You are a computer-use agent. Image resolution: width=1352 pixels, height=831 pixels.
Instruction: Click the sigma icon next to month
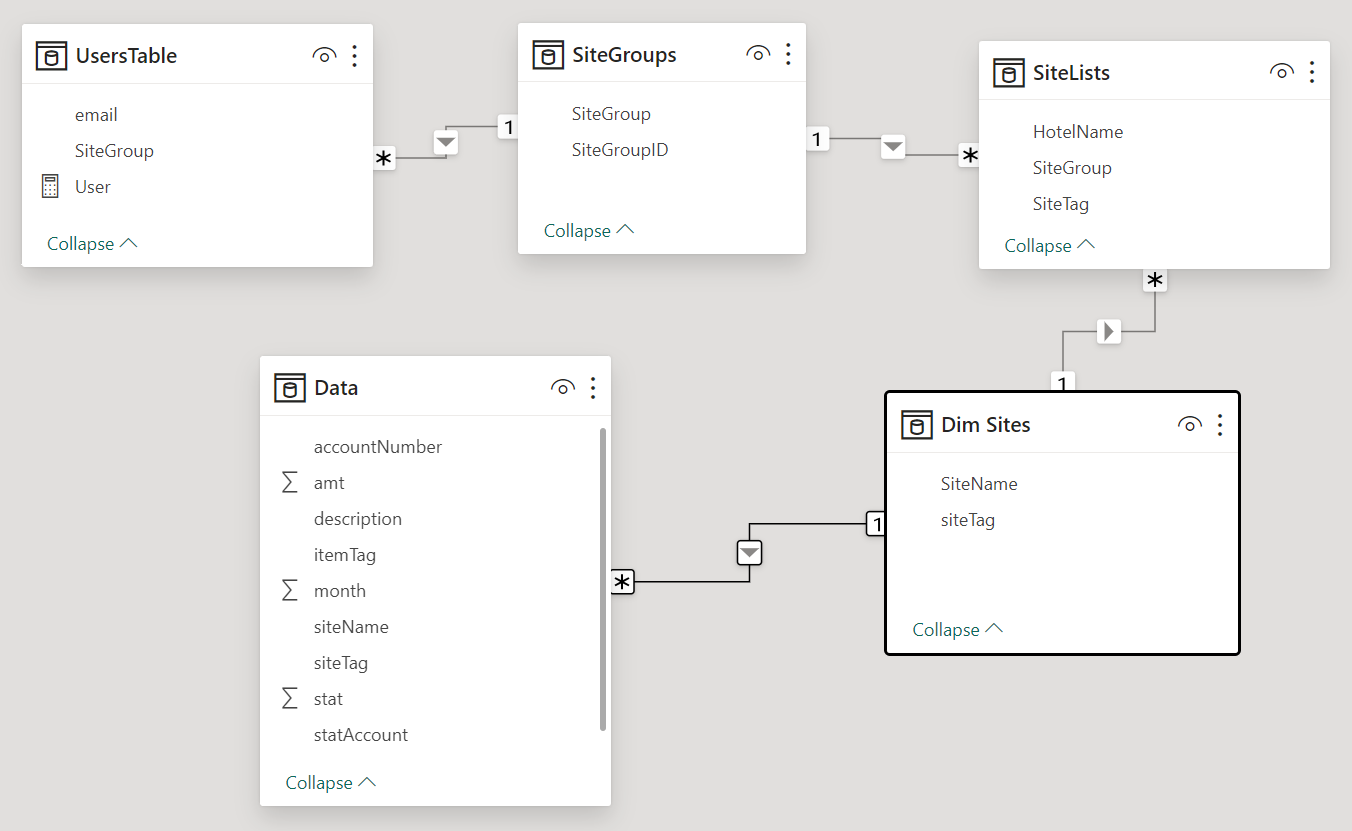(x=290, y=591)
